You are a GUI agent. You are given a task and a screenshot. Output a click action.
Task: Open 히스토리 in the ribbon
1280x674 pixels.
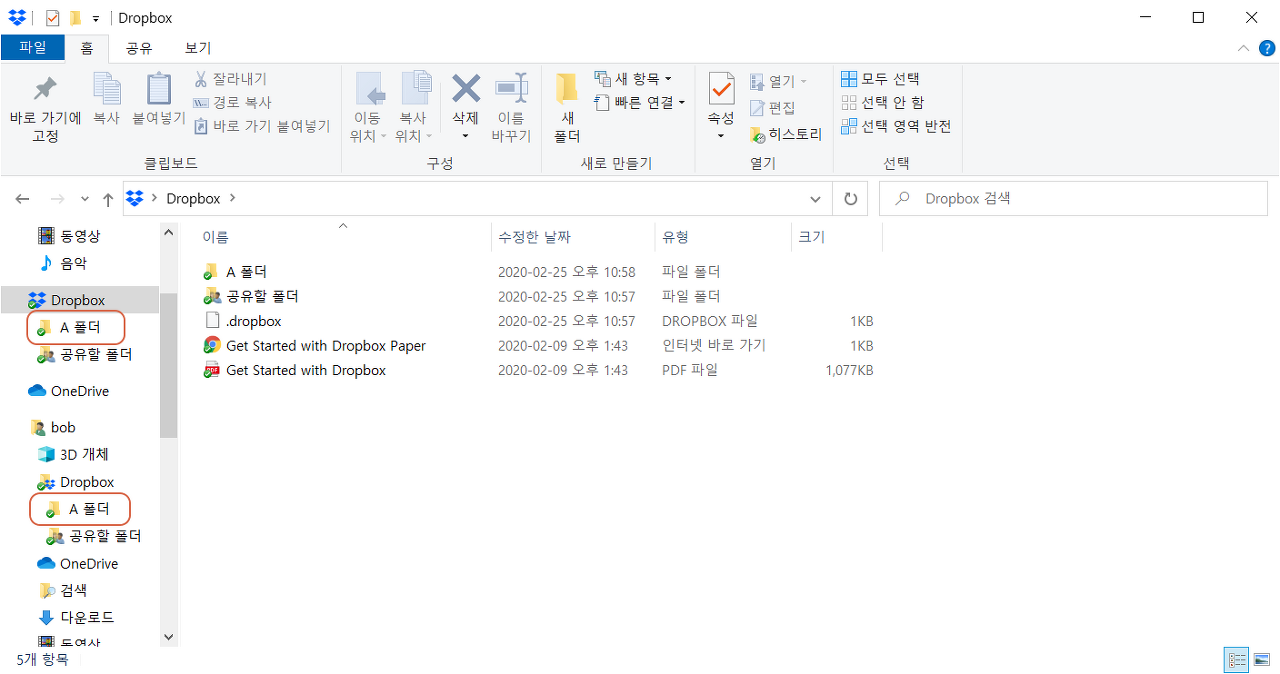point(786,133)
